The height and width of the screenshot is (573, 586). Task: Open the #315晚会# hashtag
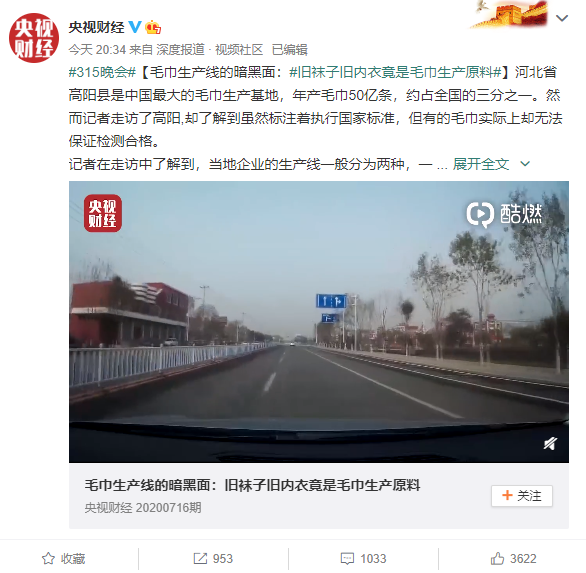click(x=102, y=72)
